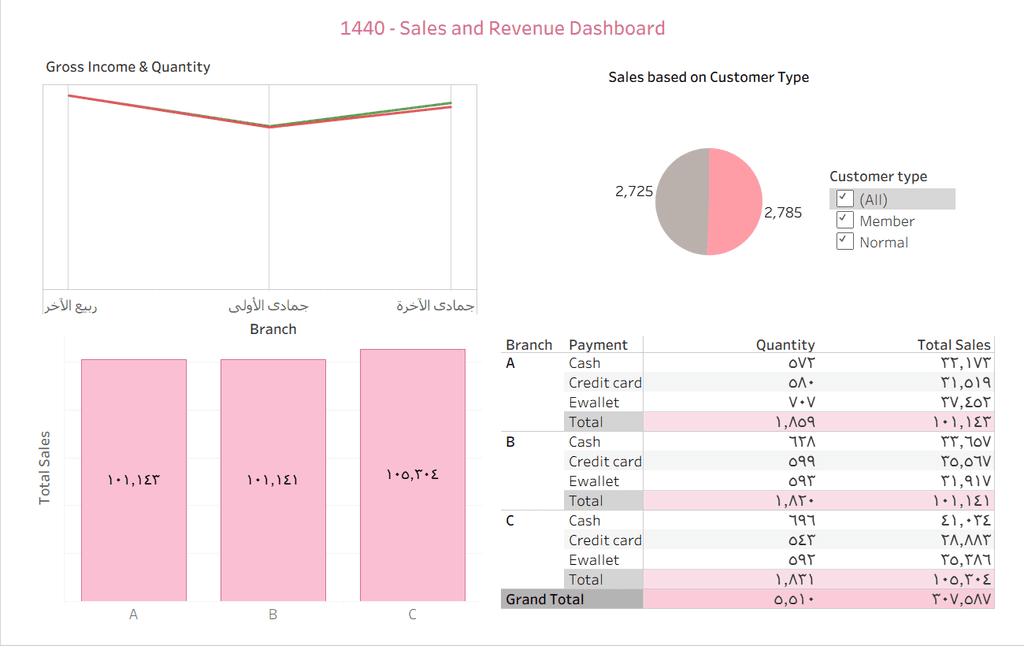
Task: Toggle the (All) customer type checkbox
Action: pyautogui.click(x=845, y=199)
